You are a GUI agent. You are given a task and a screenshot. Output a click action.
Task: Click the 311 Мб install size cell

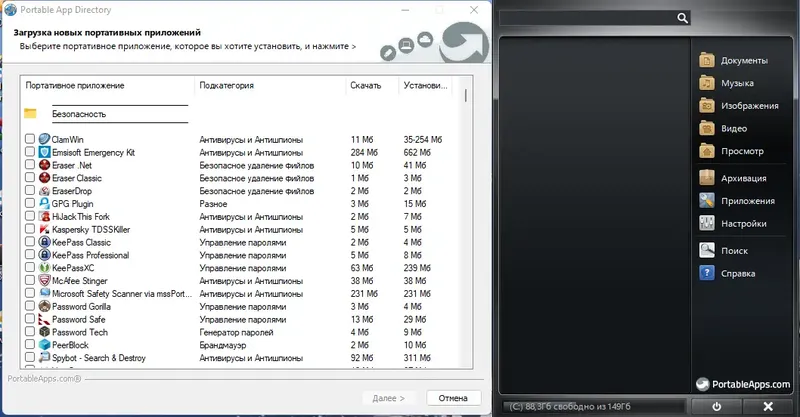tap(417, 358)
